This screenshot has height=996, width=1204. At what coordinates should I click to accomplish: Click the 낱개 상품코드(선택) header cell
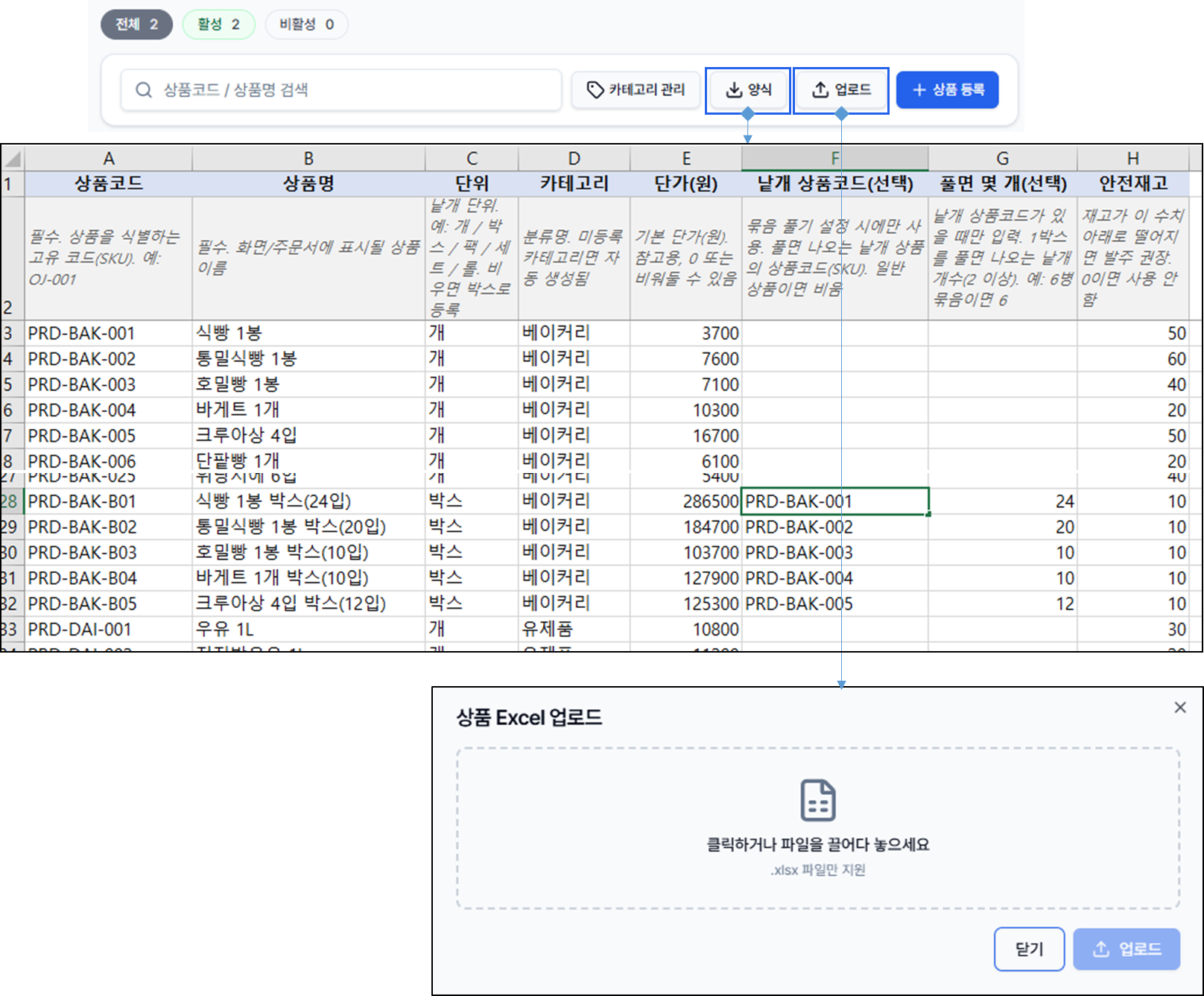pos(835,183)
